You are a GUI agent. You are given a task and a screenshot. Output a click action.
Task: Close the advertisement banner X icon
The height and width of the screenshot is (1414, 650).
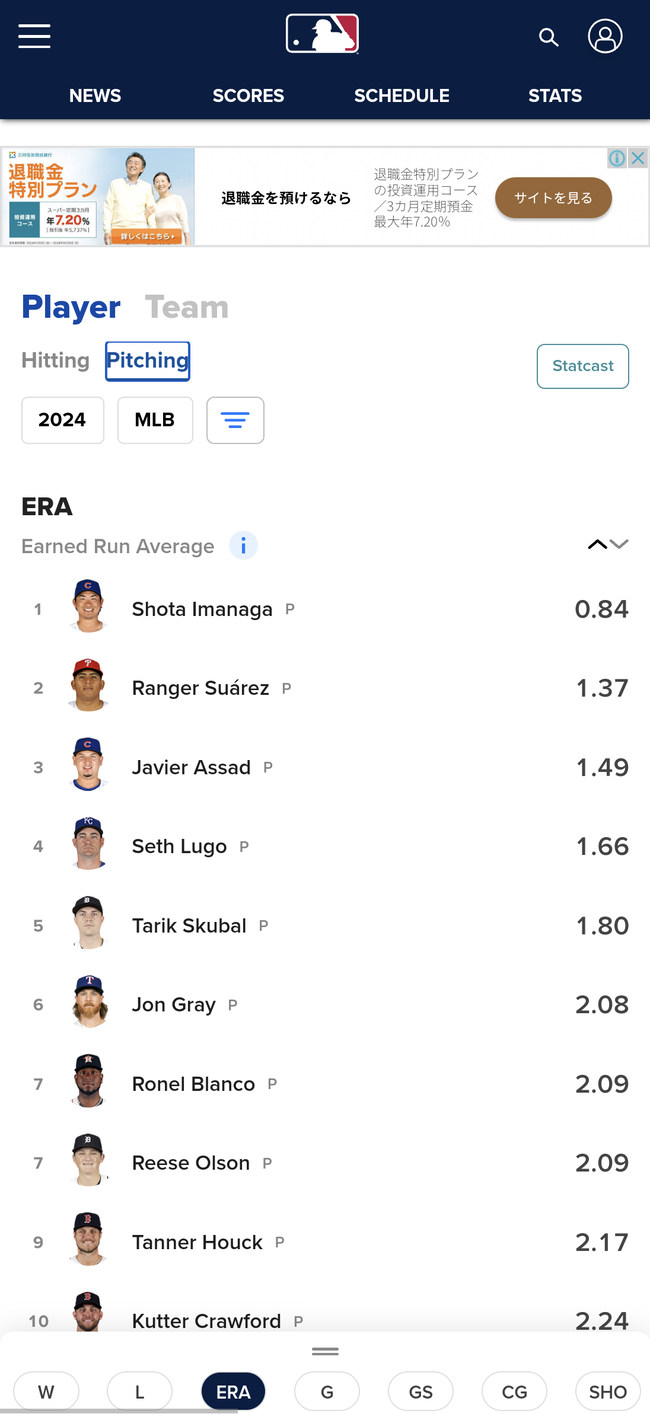coord(638,158)
